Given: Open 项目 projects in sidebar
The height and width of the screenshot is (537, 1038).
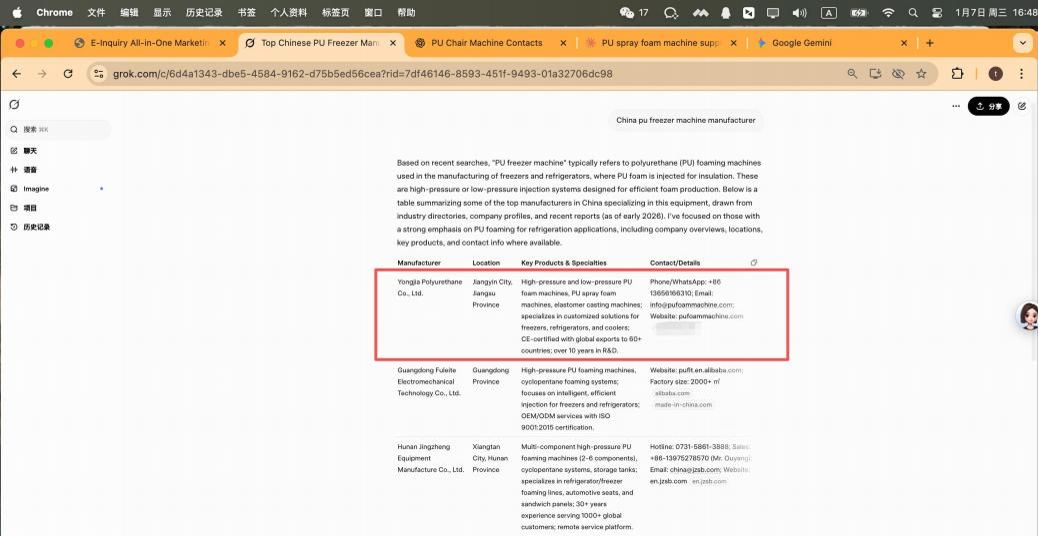Looking at the screenshot, I should (29, 208).
